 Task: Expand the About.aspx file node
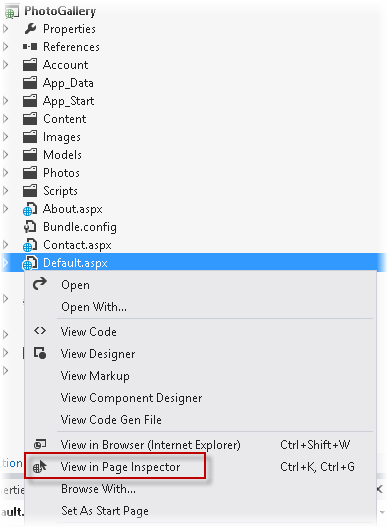click(5, 209)
